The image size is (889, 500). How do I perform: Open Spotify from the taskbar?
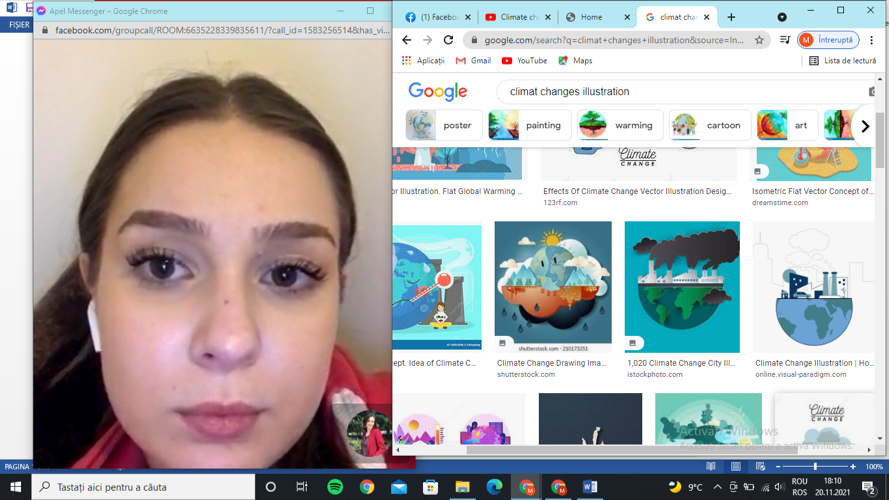coord(335,487)
